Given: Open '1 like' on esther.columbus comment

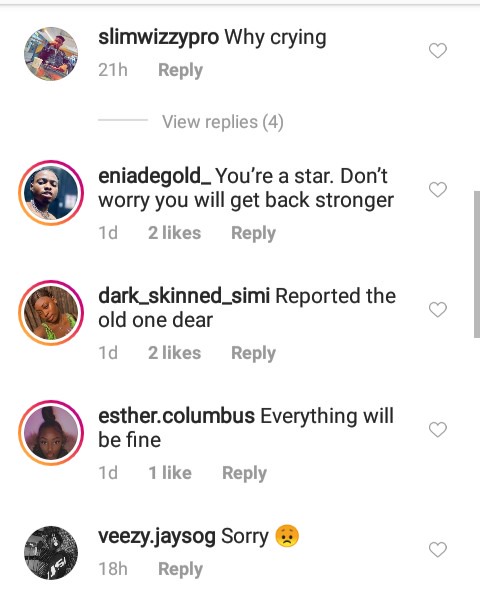Looking at the screenshot, I should click(170, 473).
